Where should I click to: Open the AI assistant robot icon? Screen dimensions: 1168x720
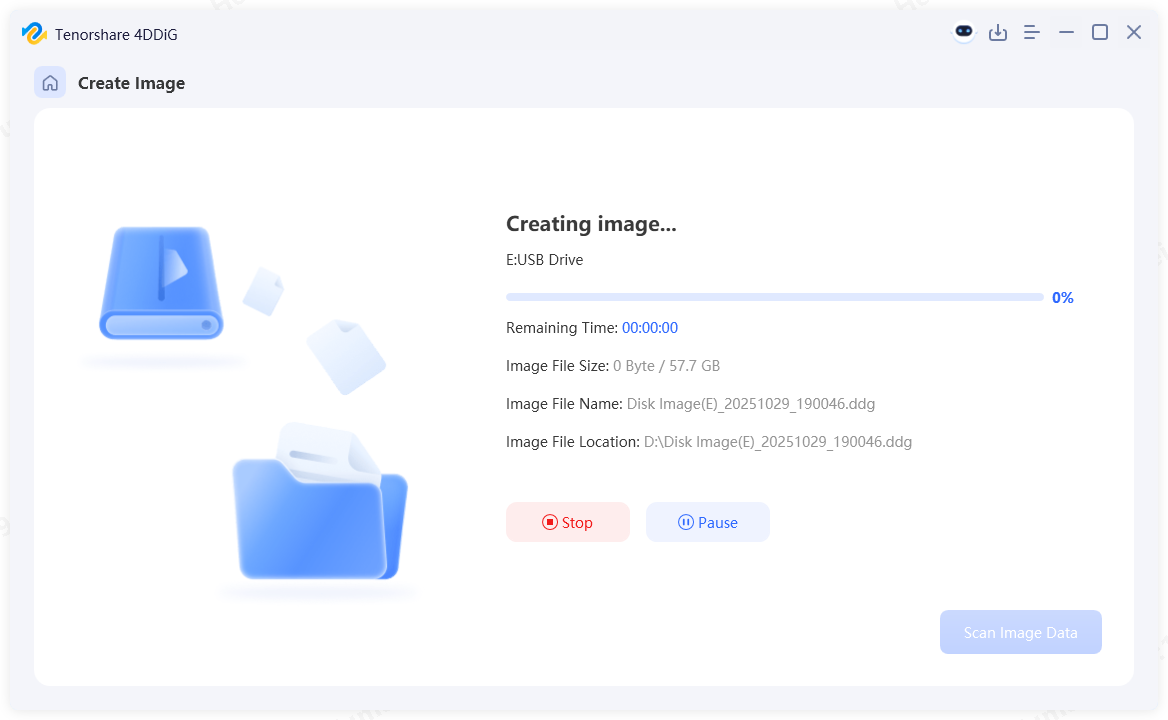pos(962,31)
